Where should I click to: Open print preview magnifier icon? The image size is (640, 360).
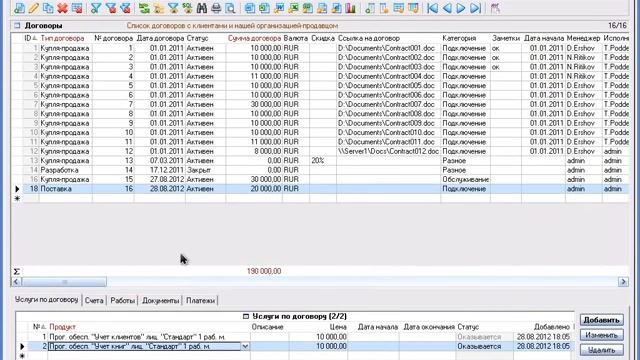(231, 8)
